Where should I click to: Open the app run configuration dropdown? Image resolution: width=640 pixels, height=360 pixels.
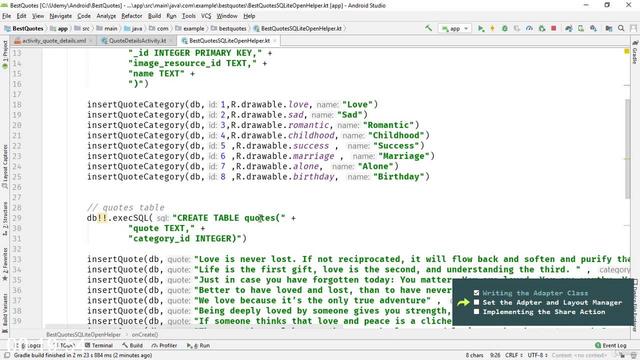455,28
